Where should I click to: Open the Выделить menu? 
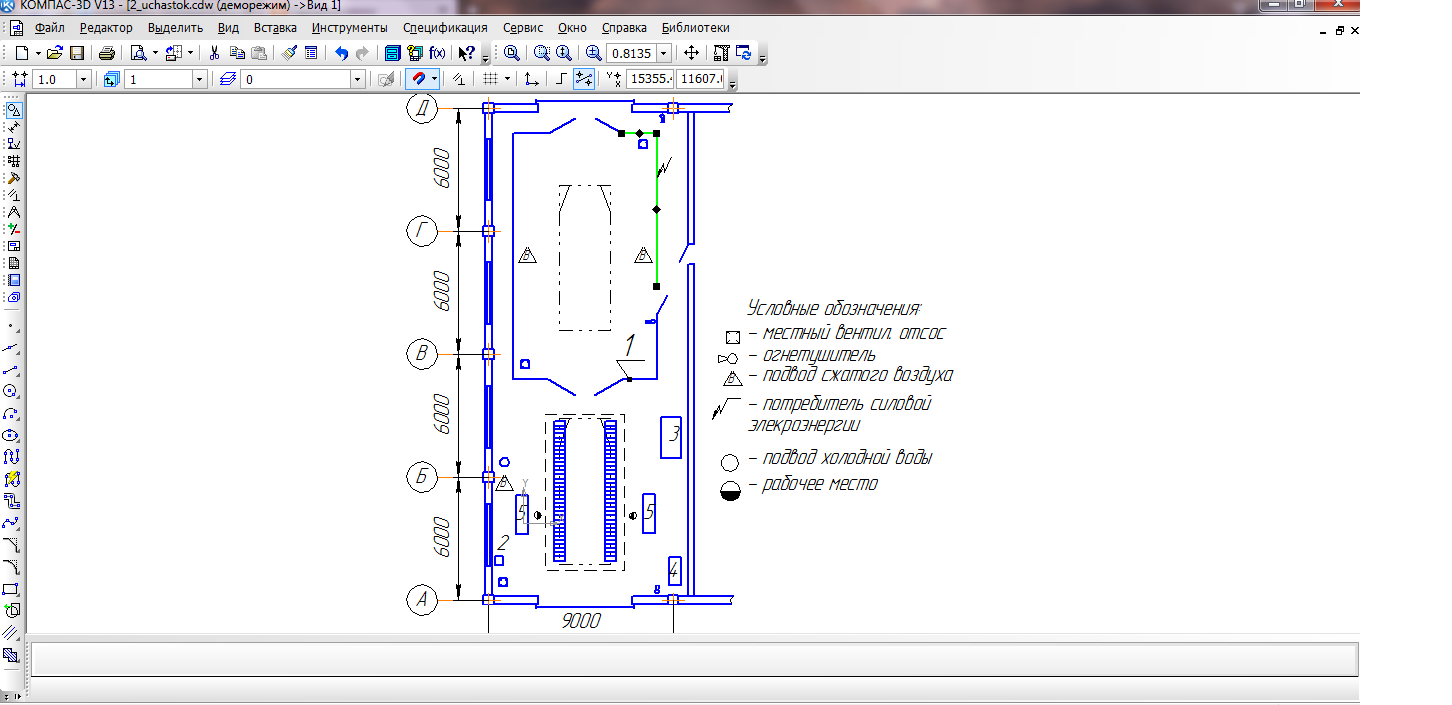pos(175,28)
